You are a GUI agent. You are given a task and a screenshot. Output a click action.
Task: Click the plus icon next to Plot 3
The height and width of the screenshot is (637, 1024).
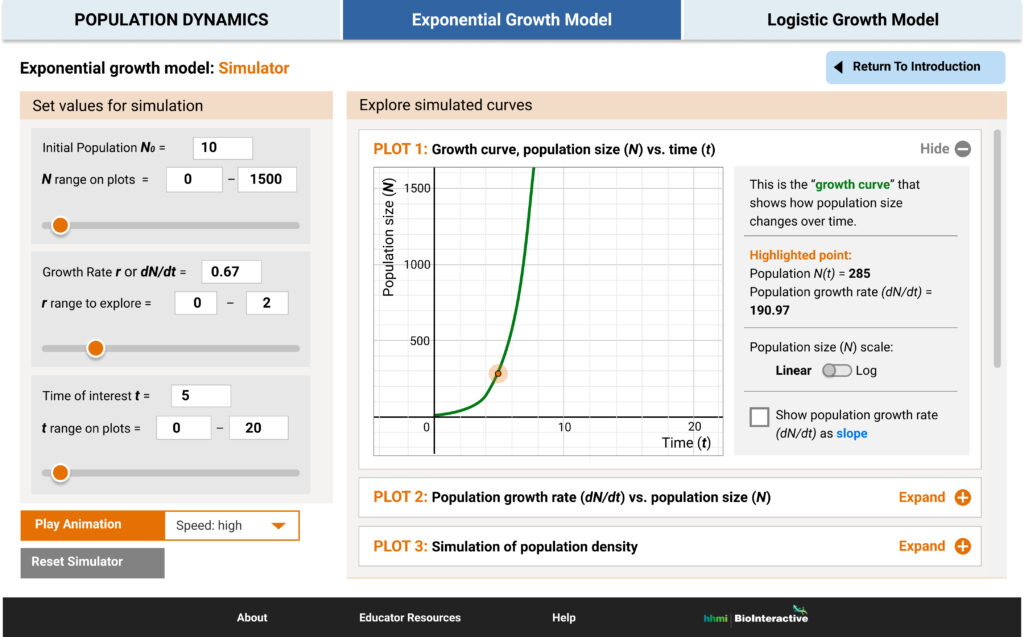coord(962,546)
